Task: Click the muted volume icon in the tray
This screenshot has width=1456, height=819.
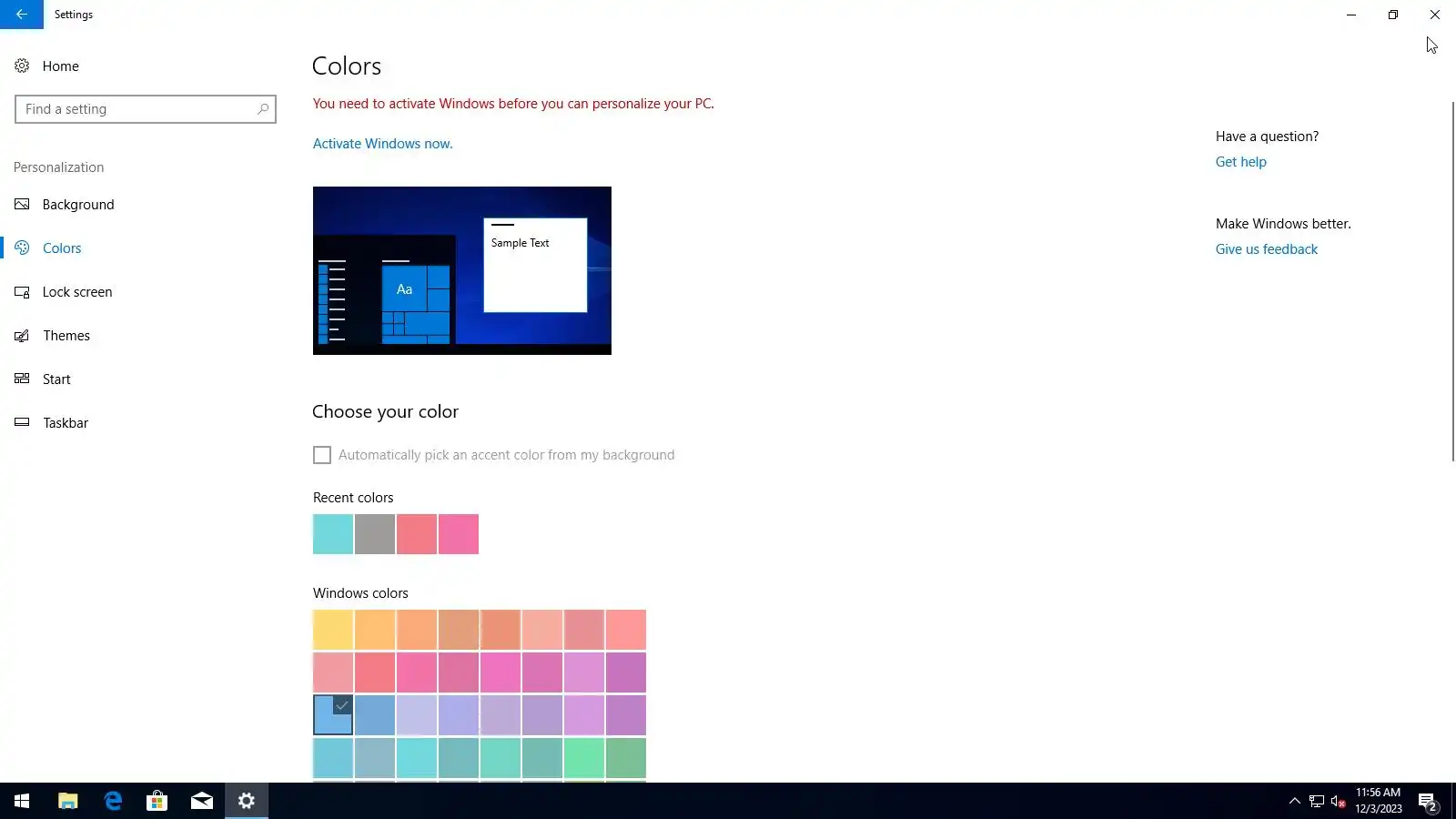Action: coord(1338,801)
